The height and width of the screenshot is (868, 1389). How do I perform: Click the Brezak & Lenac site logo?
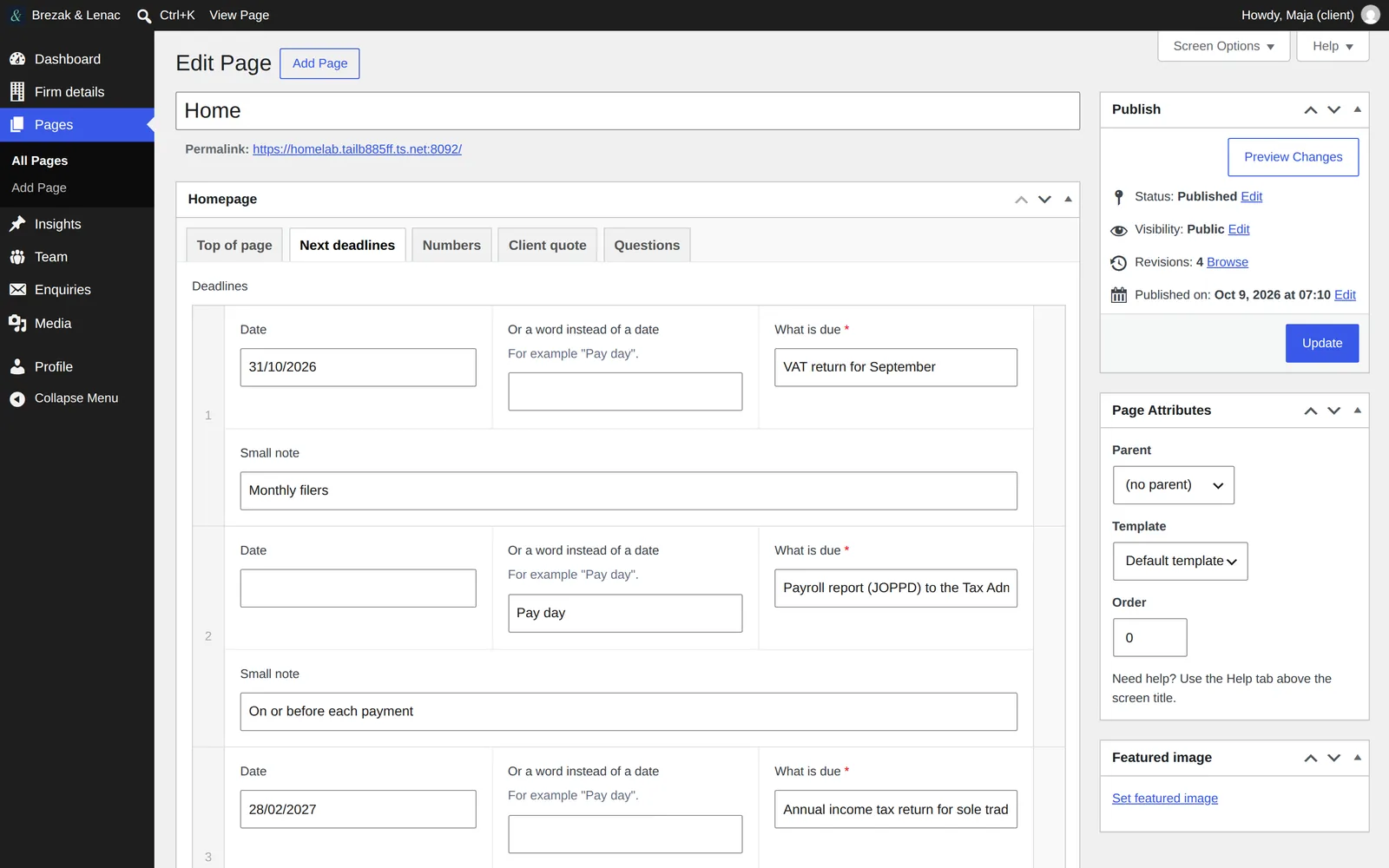16,16
